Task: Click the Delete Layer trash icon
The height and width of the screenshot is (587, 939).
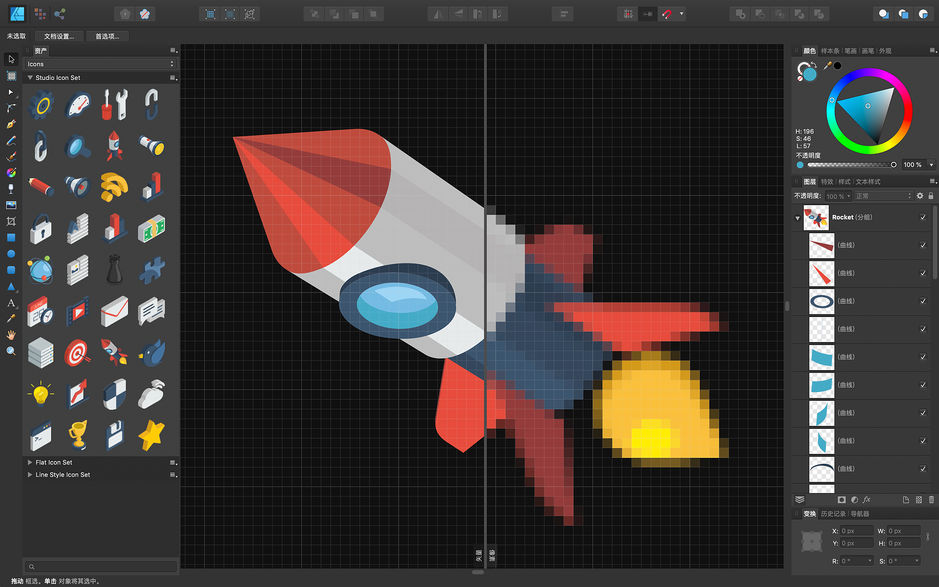Action: point(931,500)
